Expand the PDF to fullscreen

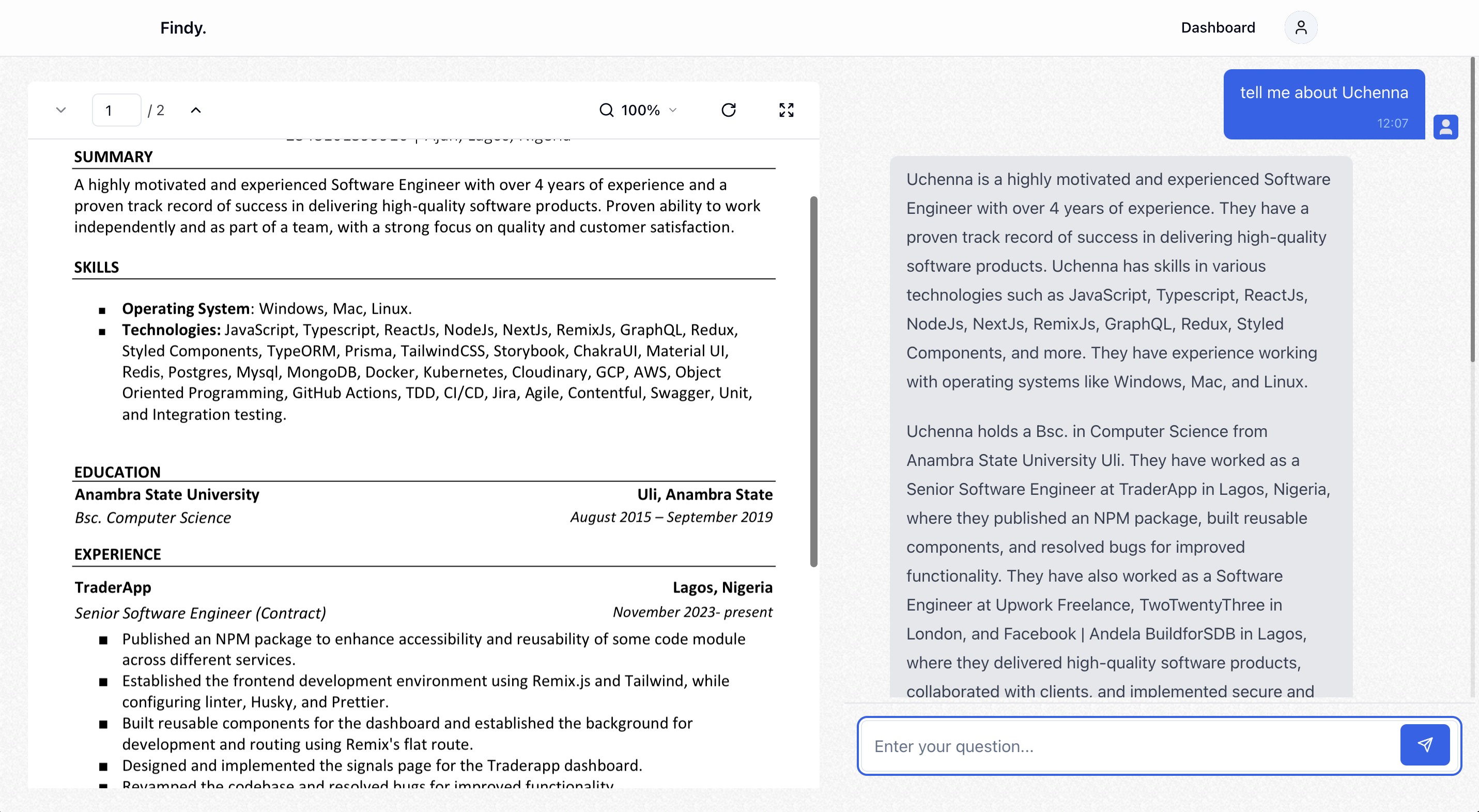786,110
